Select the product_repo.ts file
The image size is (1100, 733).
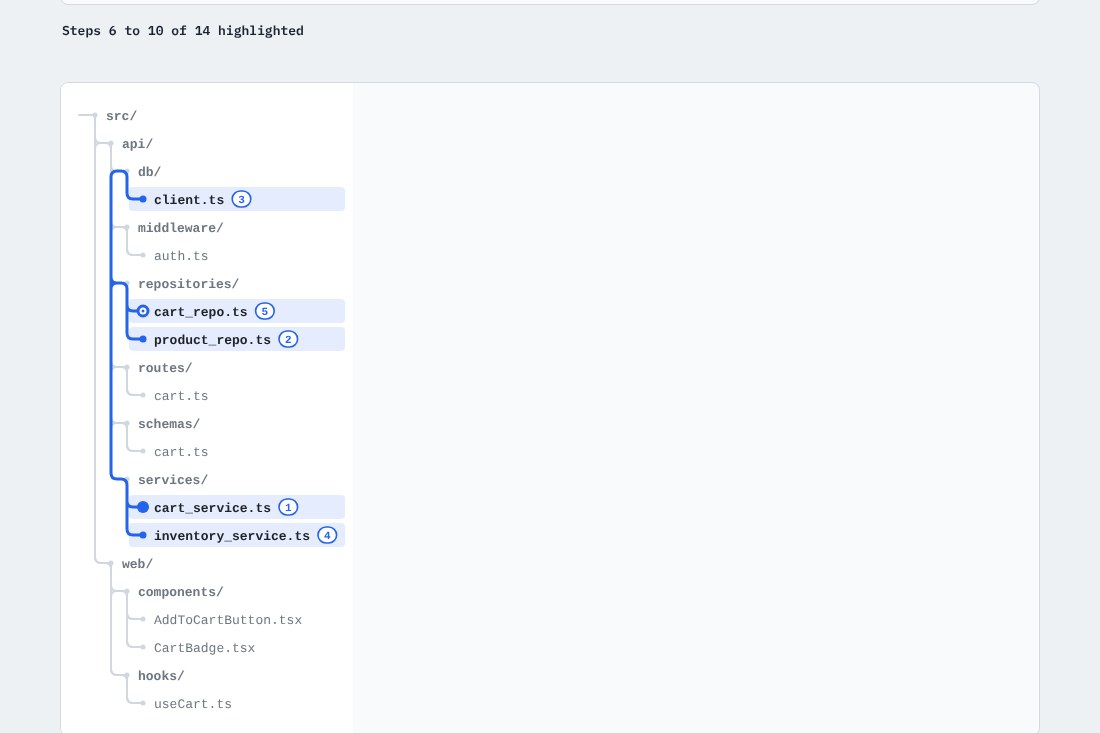click(x=237, y=339)
